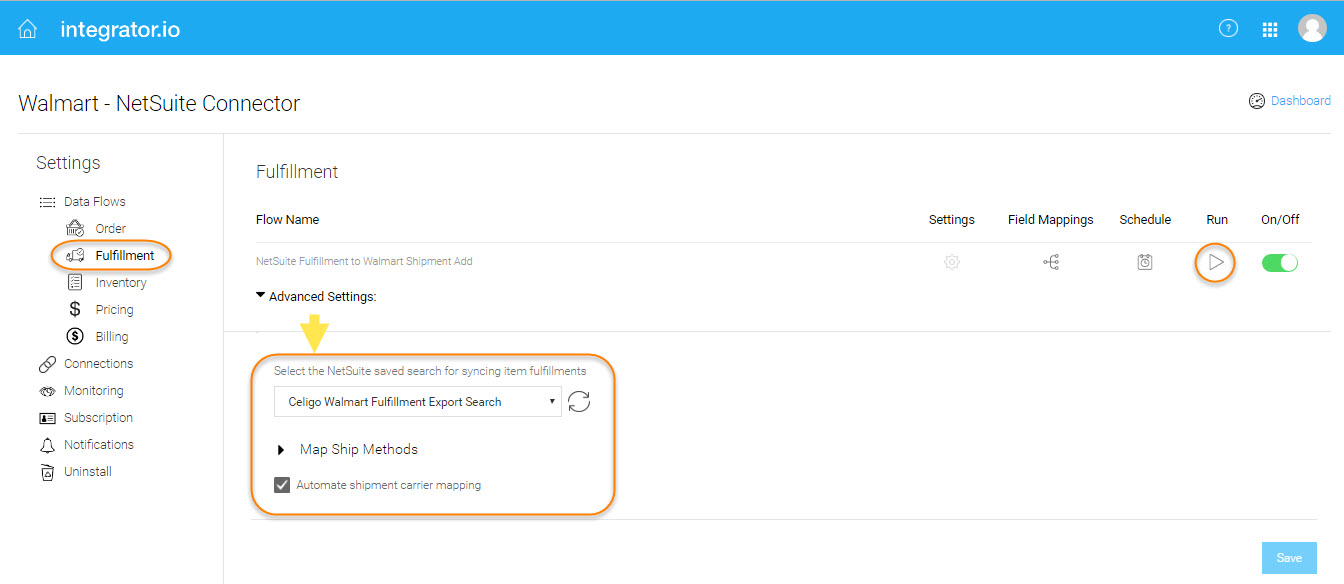Refresh the saved search list
This screenshot has width=1344, height=584.
point(579,402)
